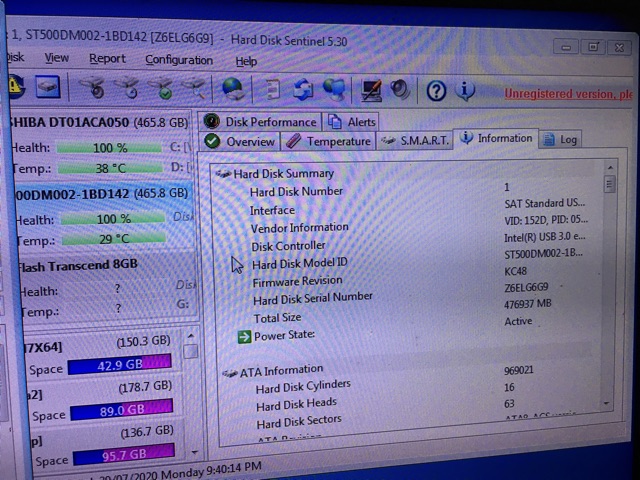
Task: Open the Configuration menu
Action: point(179,60)
